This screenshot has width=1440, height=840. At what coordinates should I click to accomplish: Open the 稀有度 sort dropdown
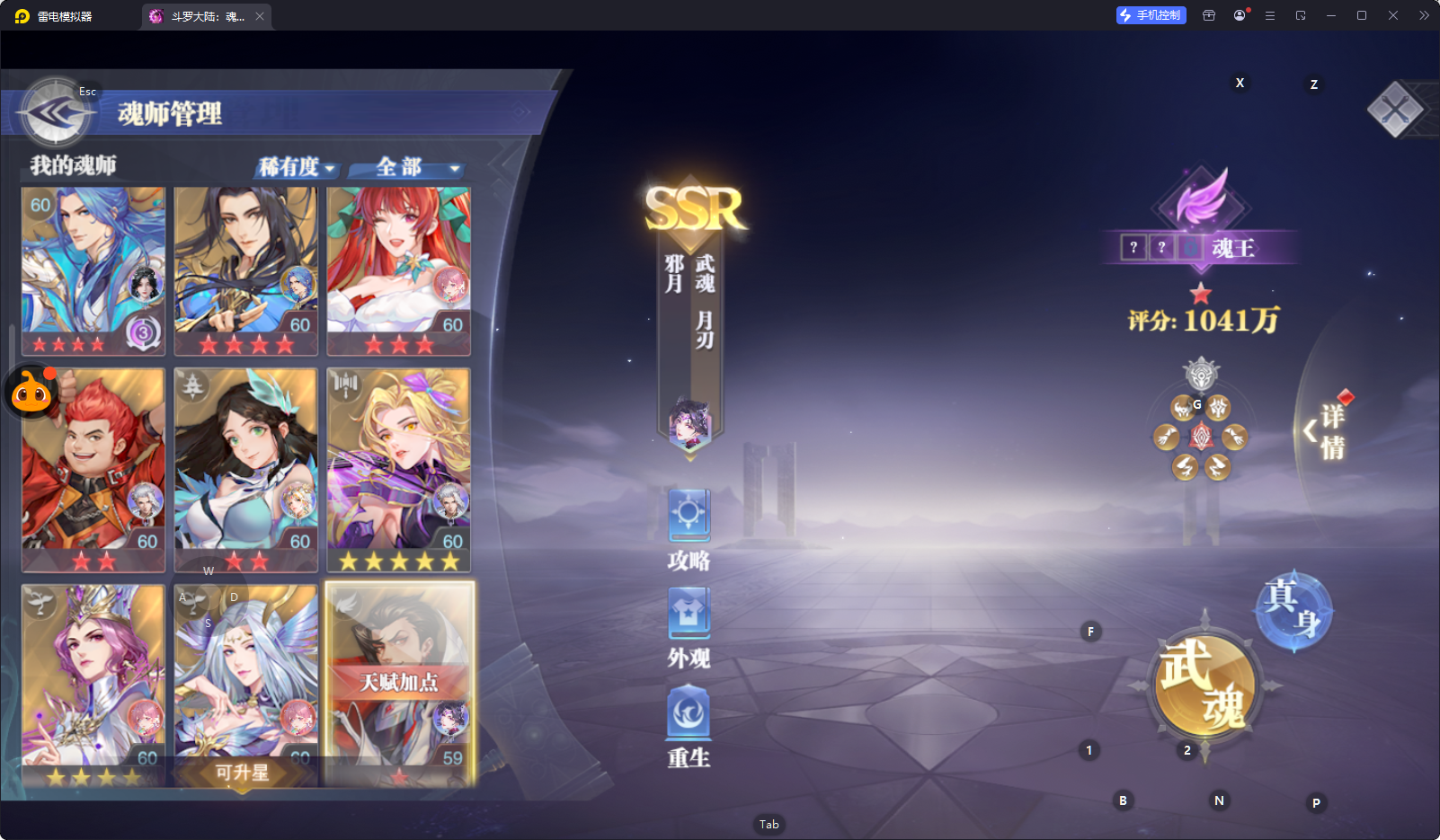coord(298,167)
